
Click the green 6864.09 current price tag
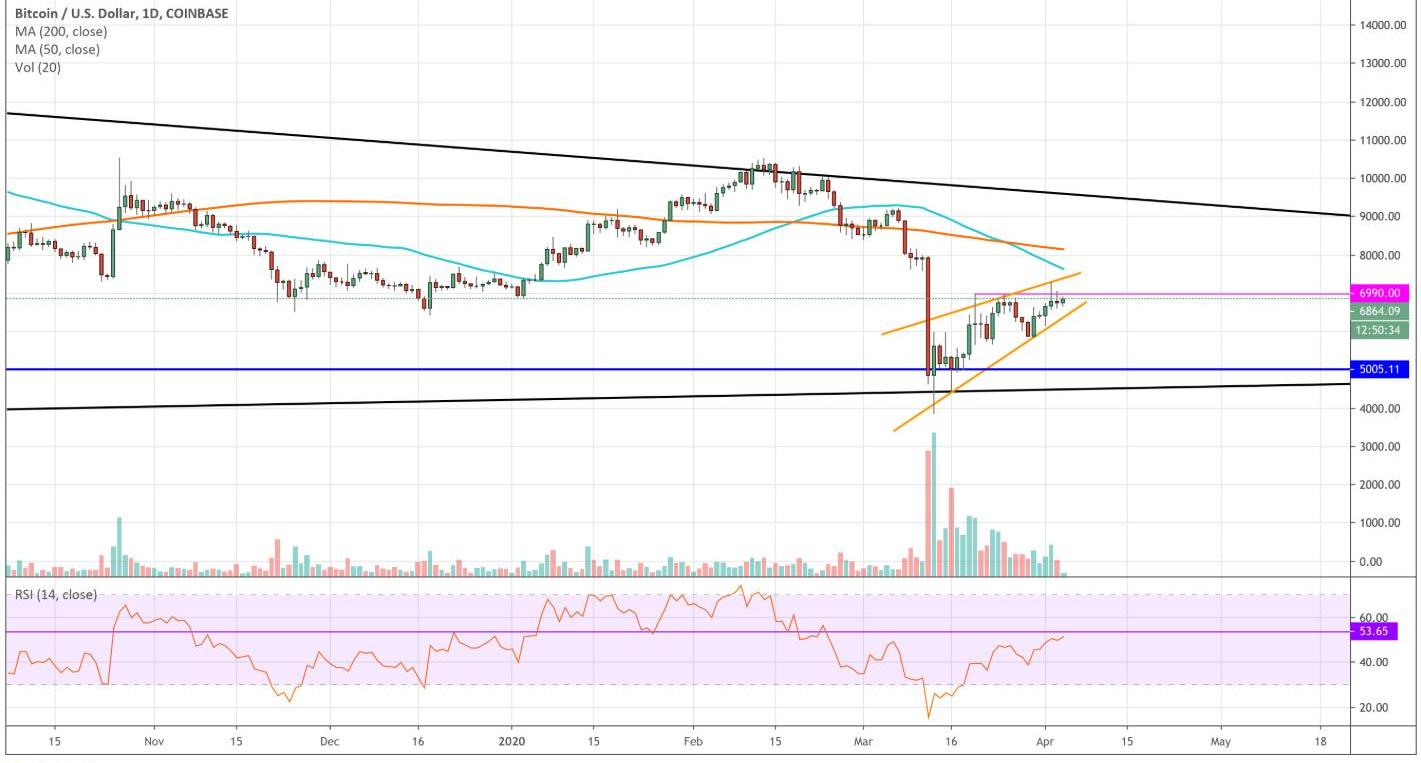(1378, 311)
